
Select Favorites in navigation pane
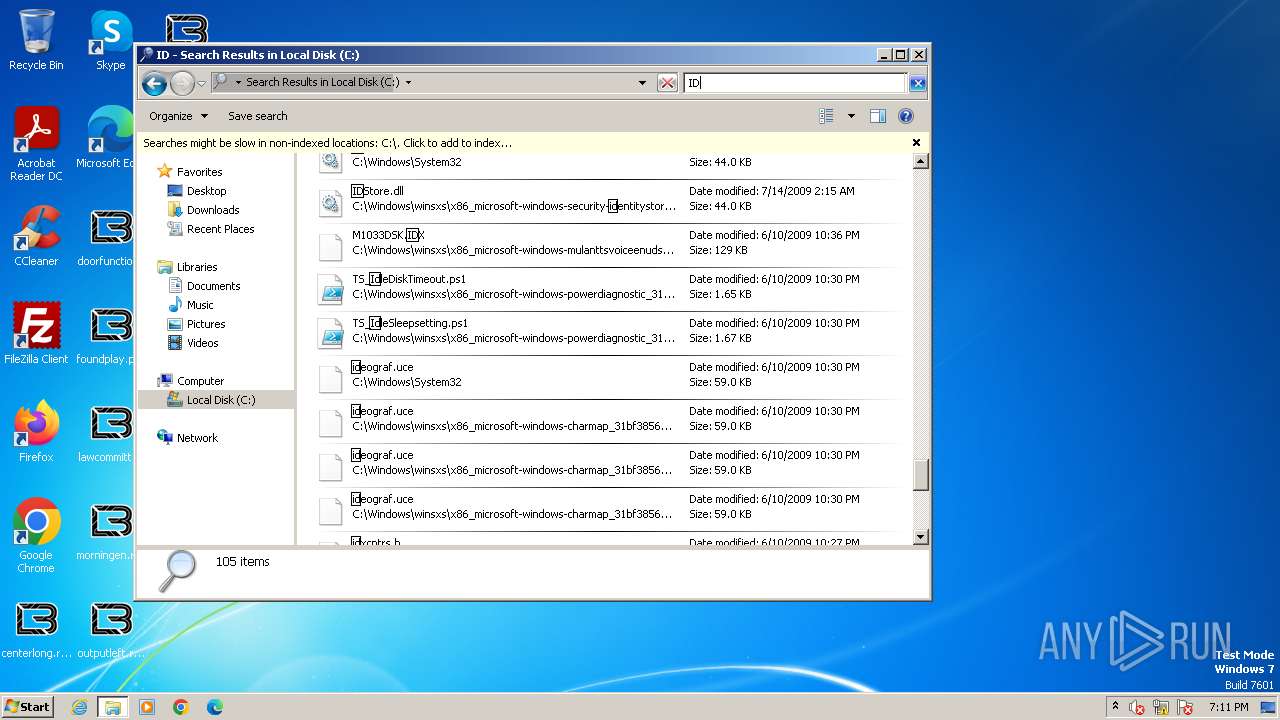point(199,172)
